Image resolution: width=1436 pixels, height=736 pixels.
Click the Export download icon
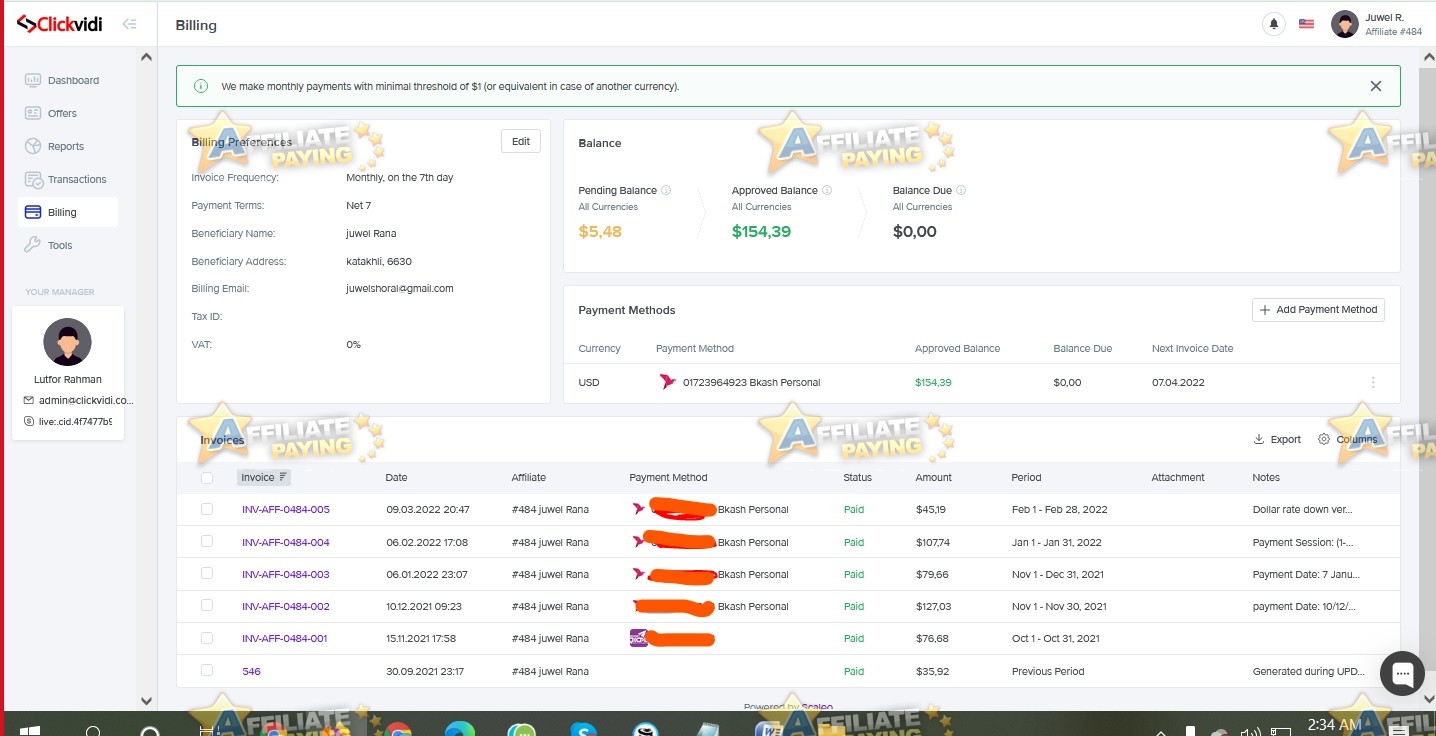[1256, 439]
